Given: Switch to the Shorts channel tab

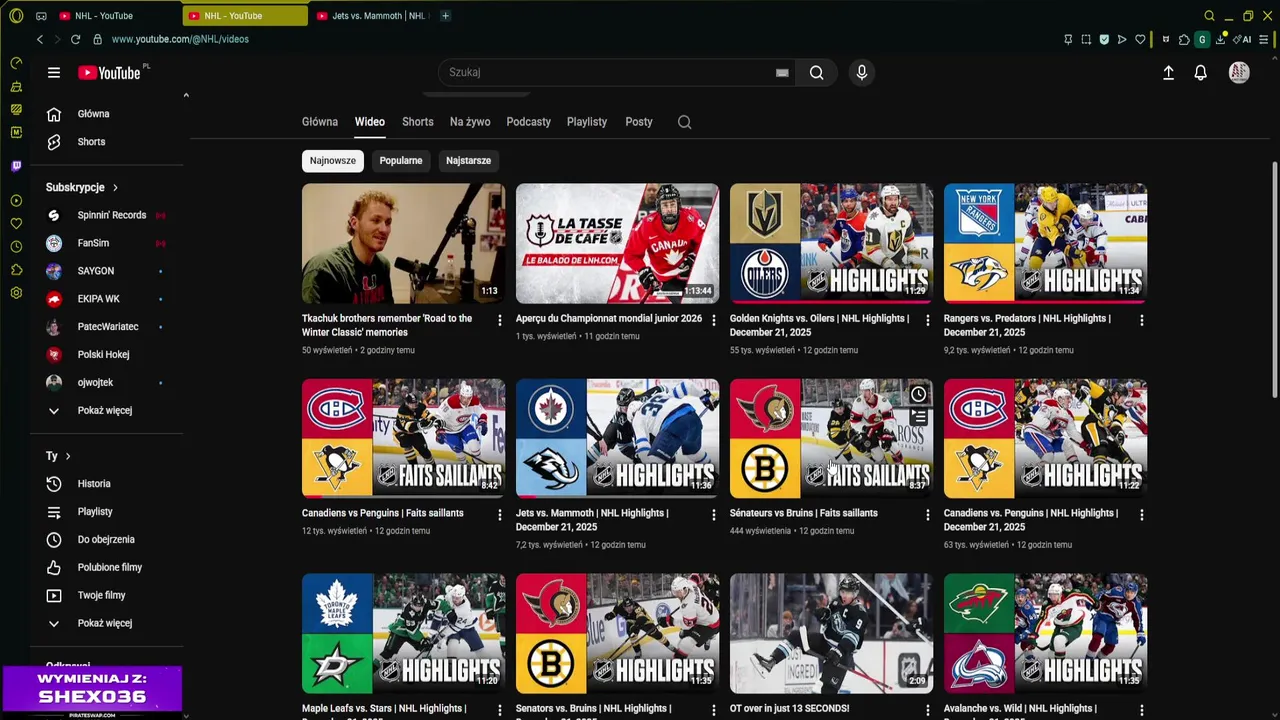Looking at the screenshot, I should pos(418,122).
